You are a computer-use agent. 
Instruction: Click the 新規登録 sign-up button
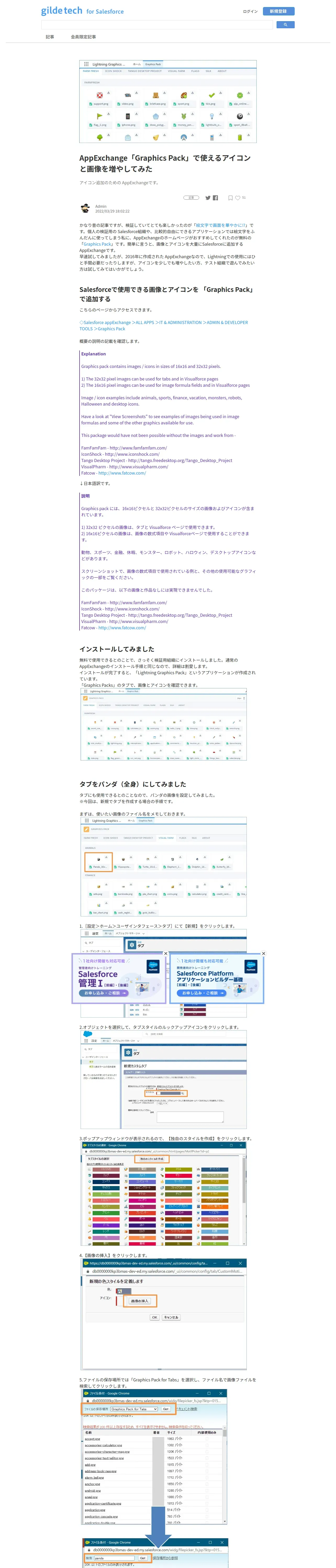[279, 11]
